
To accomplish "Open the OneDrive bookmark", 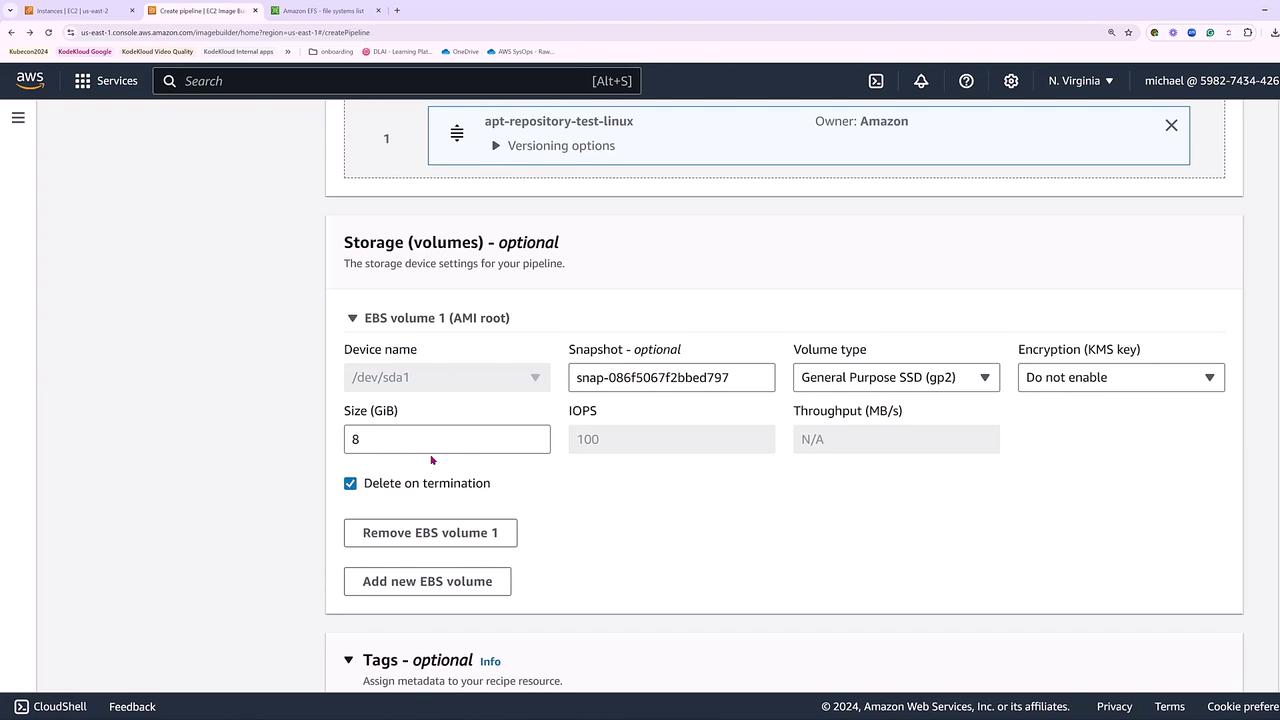I will click(x=460, y=51).
